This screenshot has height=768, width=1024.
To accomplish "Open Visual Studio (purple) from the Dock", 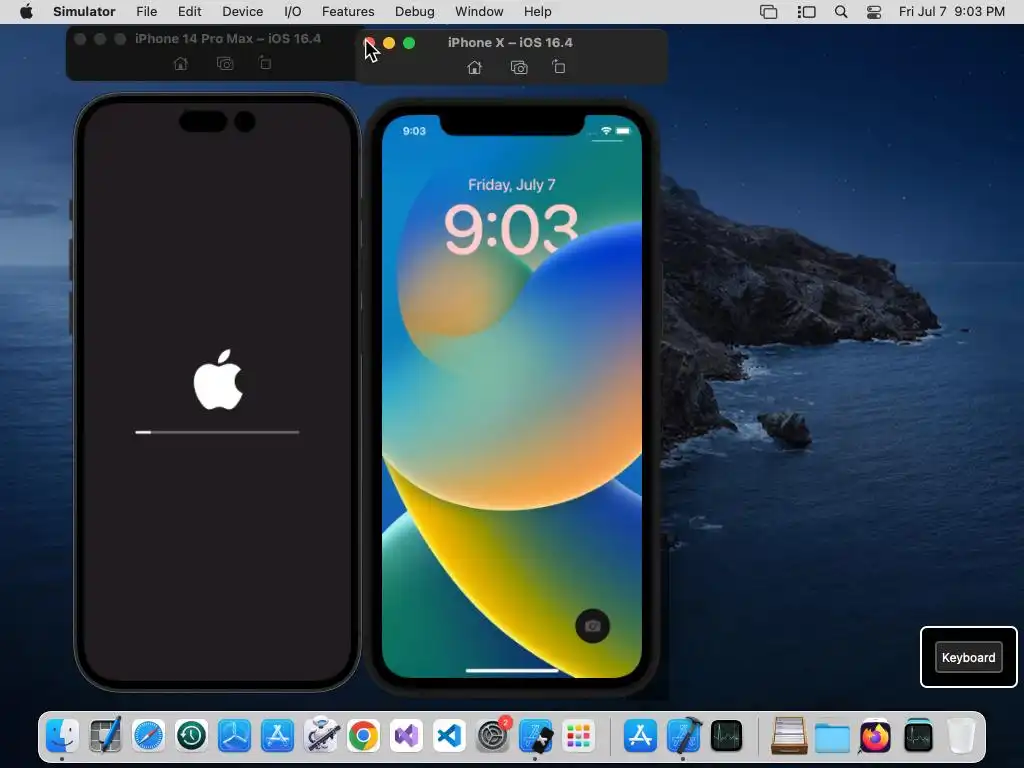I will tap(406, 736).
